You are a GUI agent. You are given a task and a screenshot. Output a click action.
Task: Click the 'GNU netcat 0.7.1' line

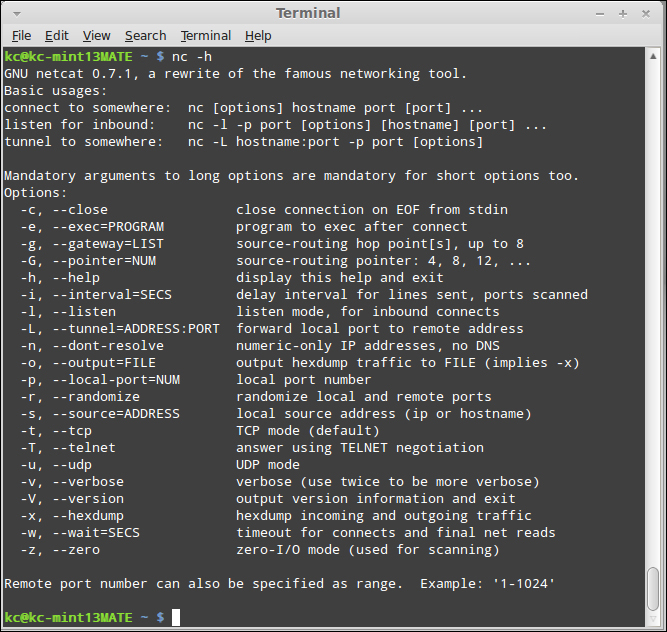click(235, 74)
